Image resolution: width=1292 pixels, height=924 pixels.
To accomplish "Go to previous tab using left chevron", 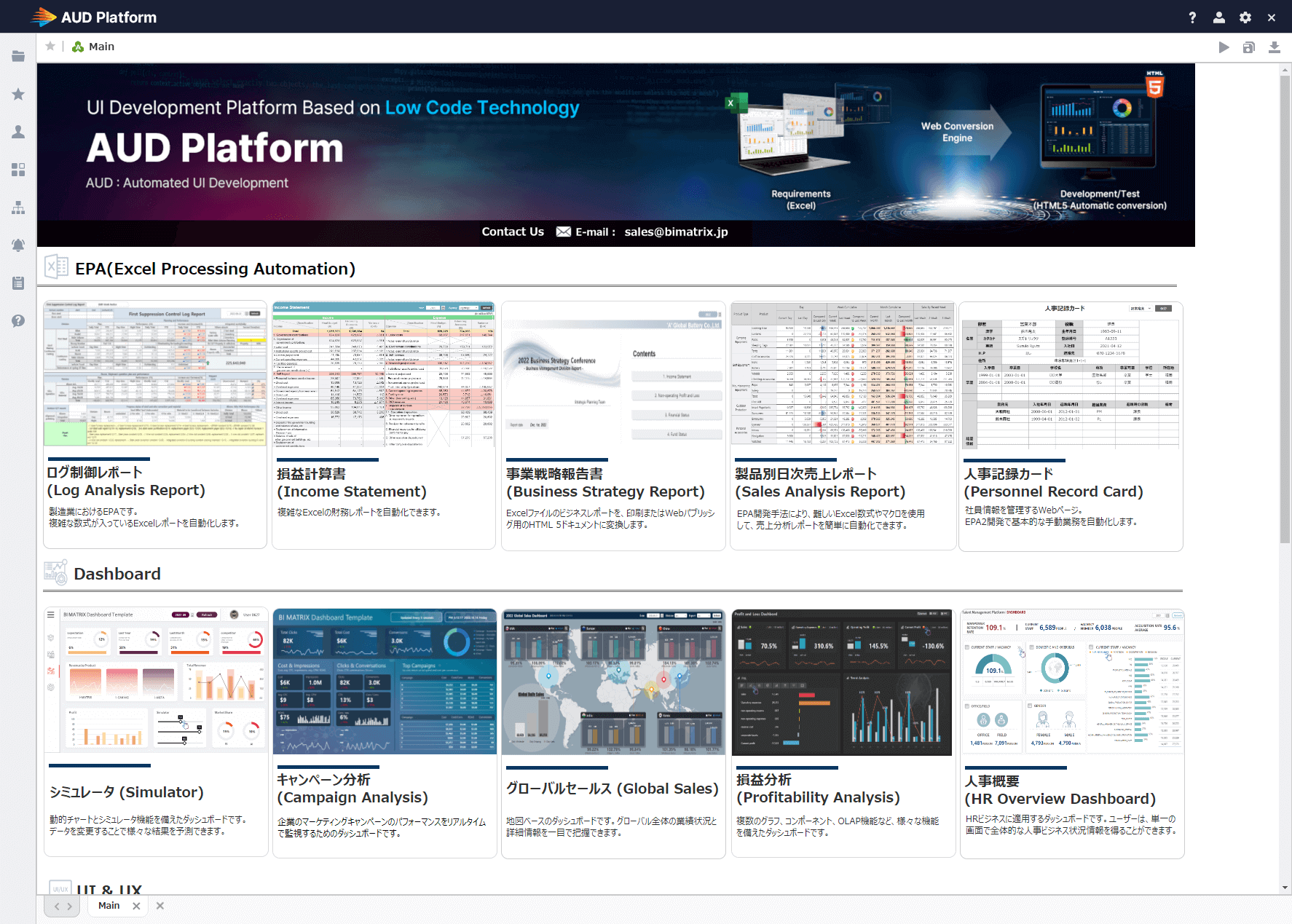I will (57, 907).
